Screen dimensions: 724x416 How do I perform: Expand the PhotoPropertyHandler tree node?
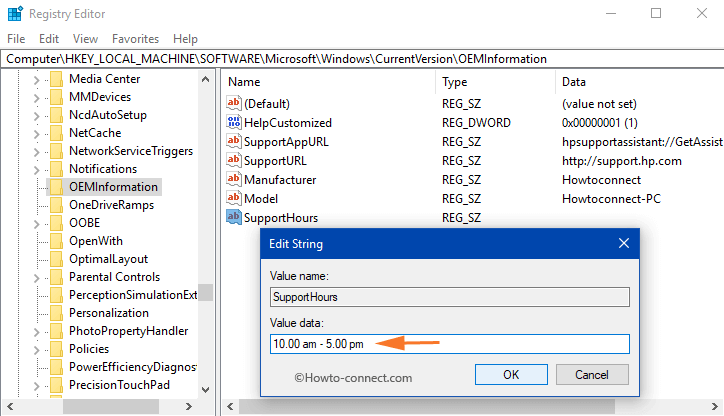click(36, 332)
